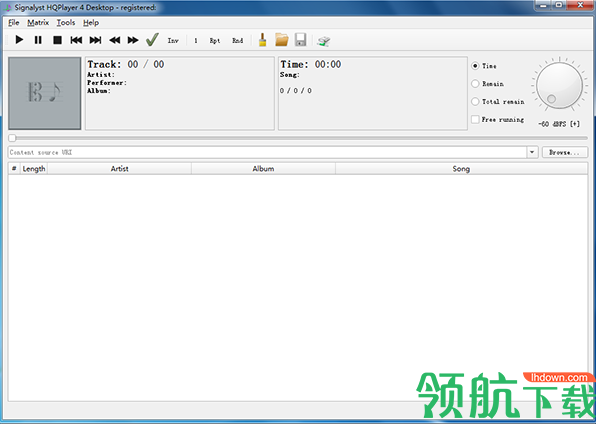The image size is (596, 425).
Task: Sort by the Album column header
Action: 263,168
